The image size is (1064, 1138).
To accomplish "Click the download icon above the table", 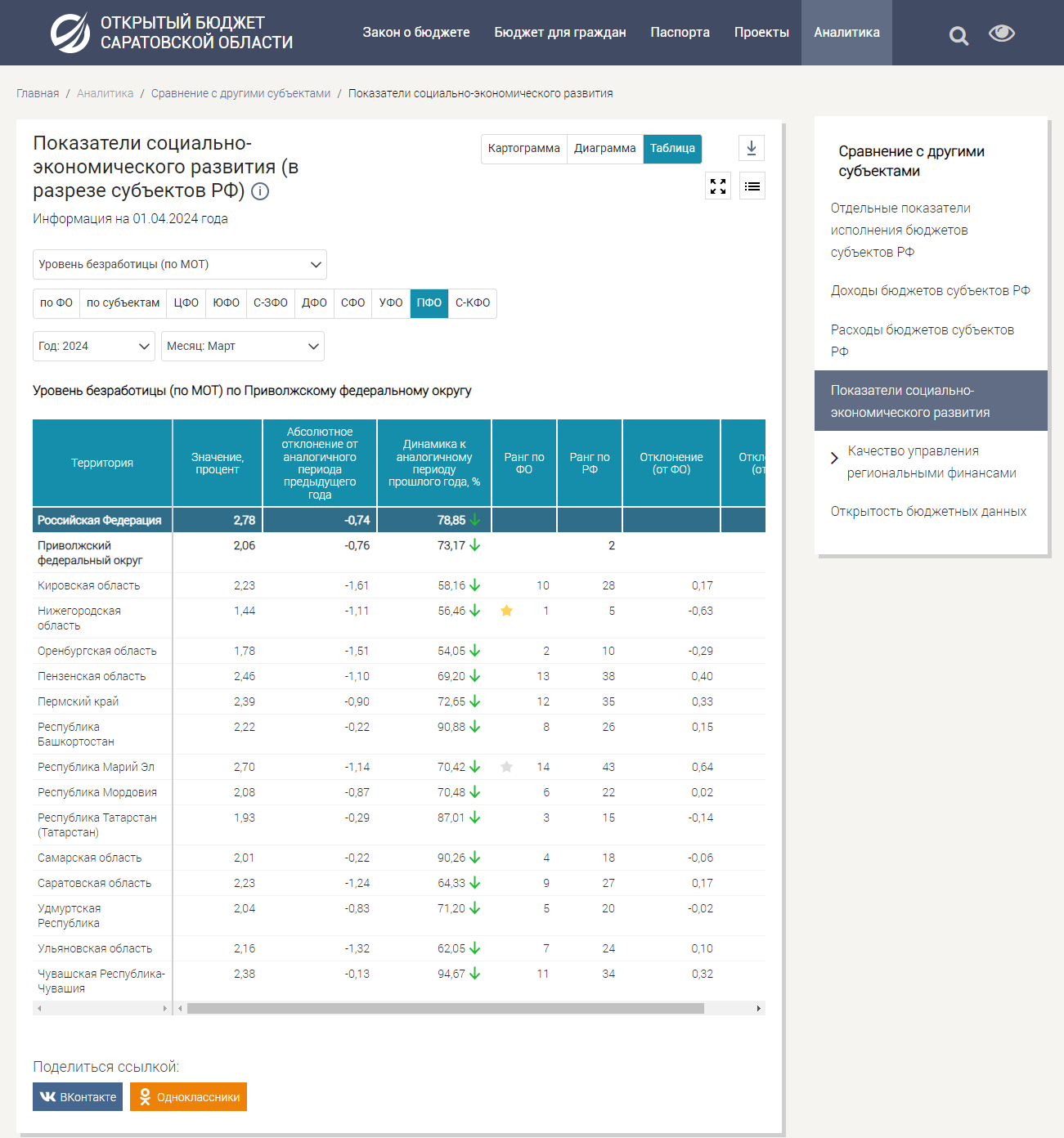I will pos(752,148).
